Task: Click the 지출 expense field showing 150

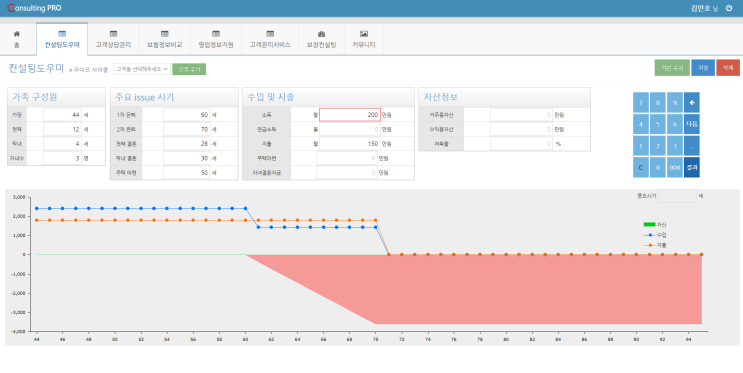Action: [x=350, y=144]
